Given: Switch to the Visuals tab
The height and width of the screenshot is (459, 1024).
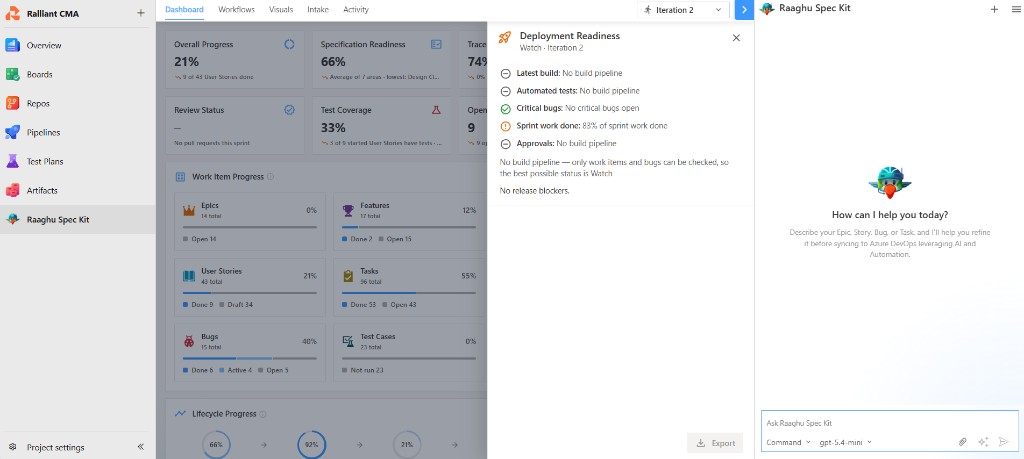Looking at the screenshot, I should coord(281,10).
